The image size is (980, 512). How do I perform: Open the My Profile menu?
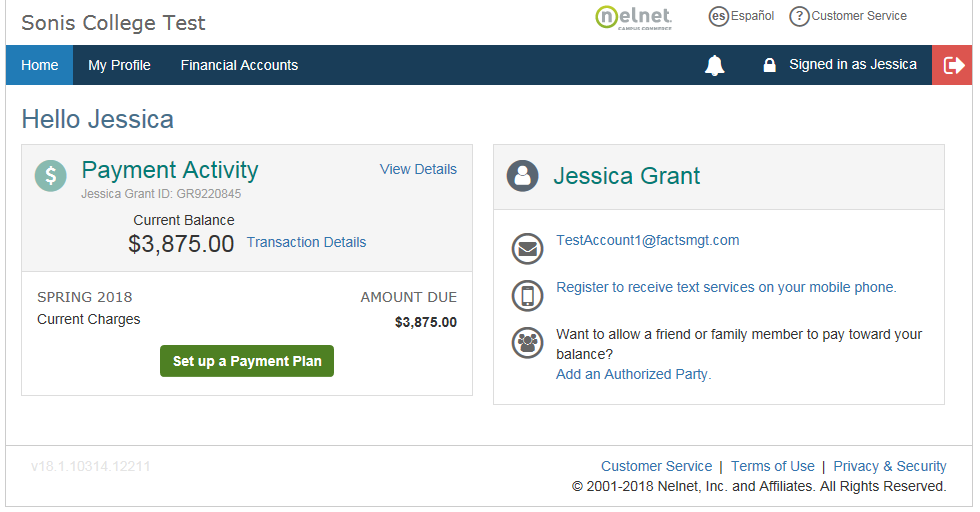pos(119,65)
